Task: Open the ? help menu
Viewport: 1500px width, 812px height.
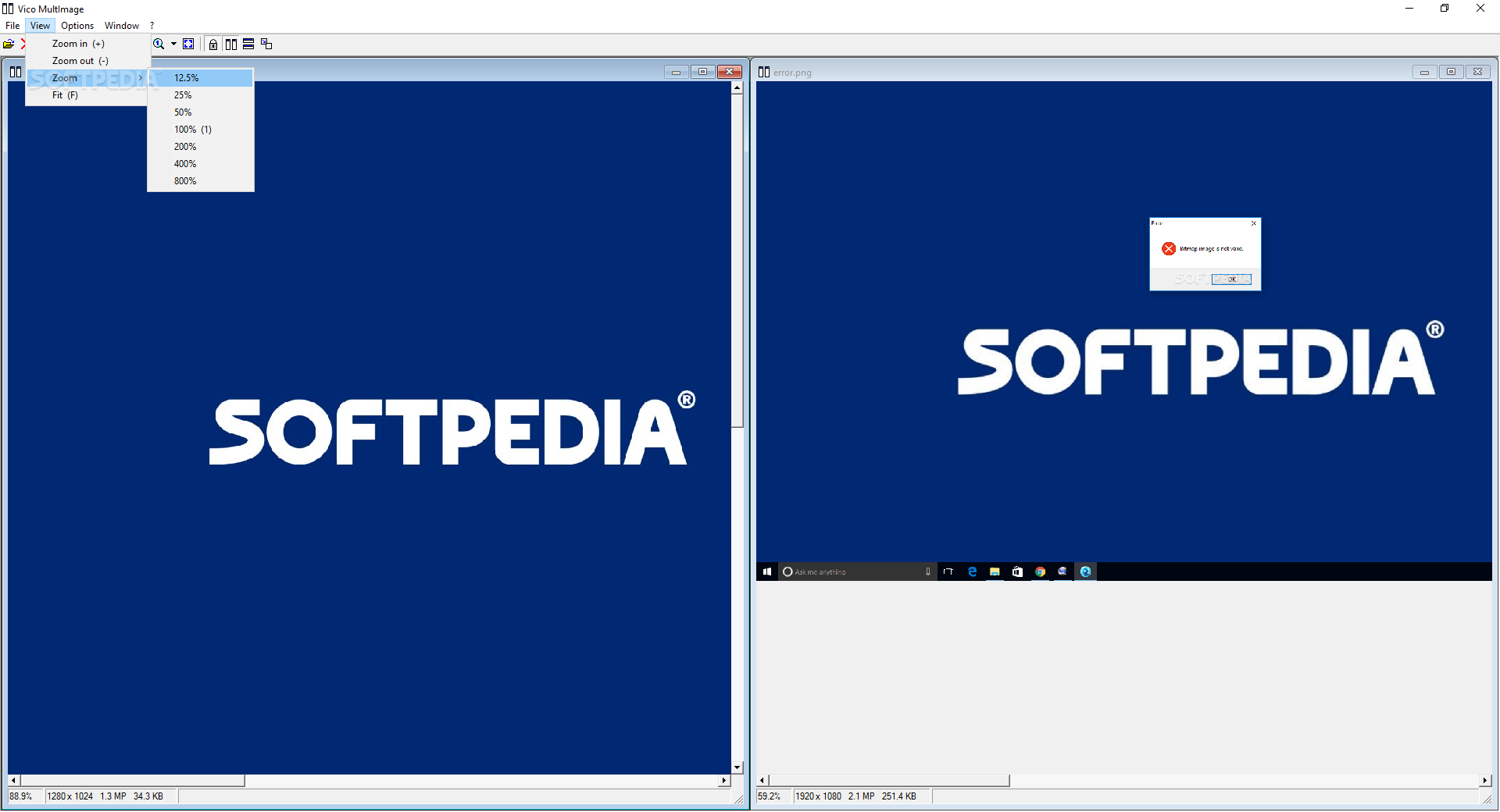Action: (152, 26)
